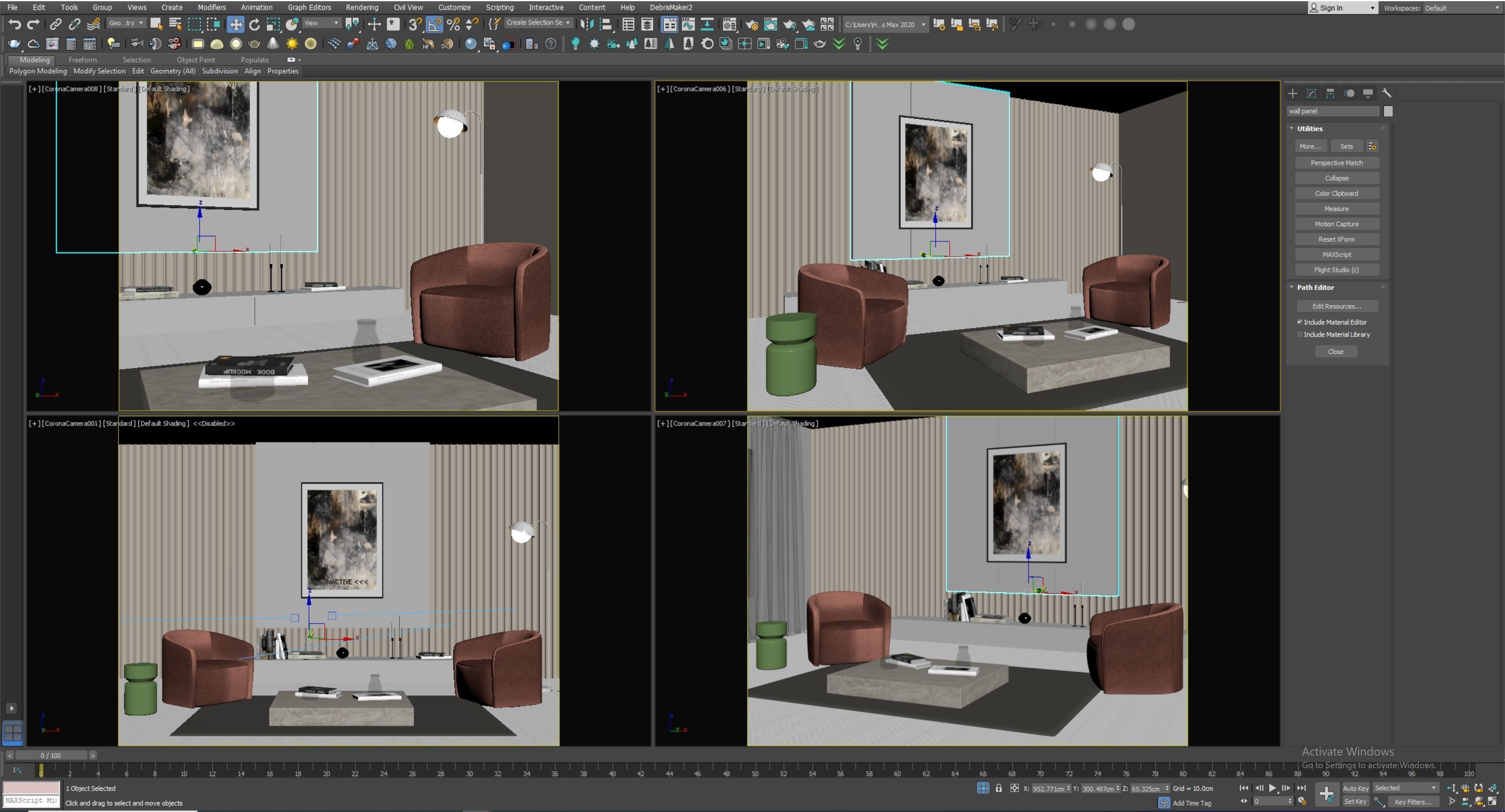Click the Perspective Match utility button

click(x=1337, y=163)
